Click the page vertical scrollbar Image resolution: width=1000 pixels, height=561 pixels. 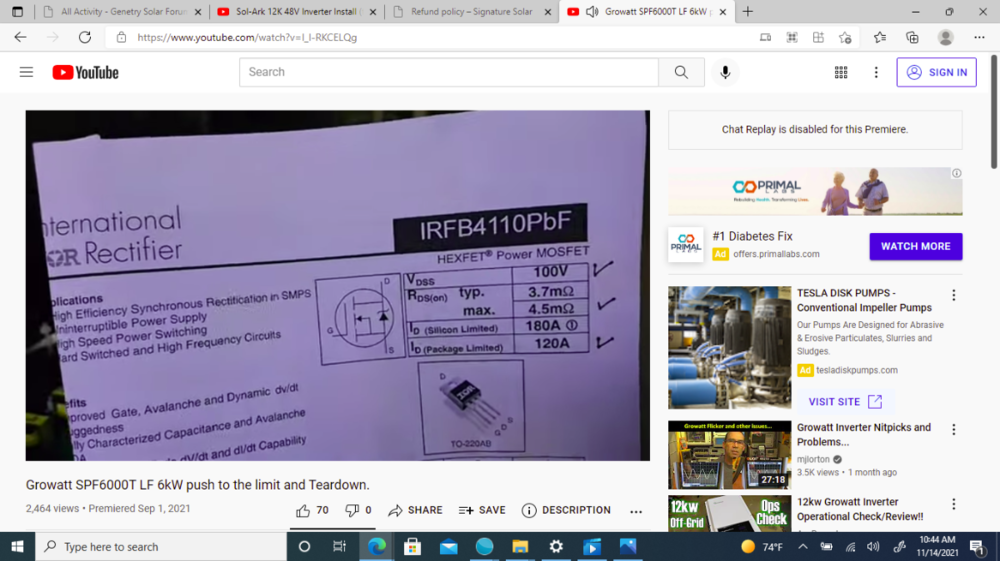tap(994, 112)
